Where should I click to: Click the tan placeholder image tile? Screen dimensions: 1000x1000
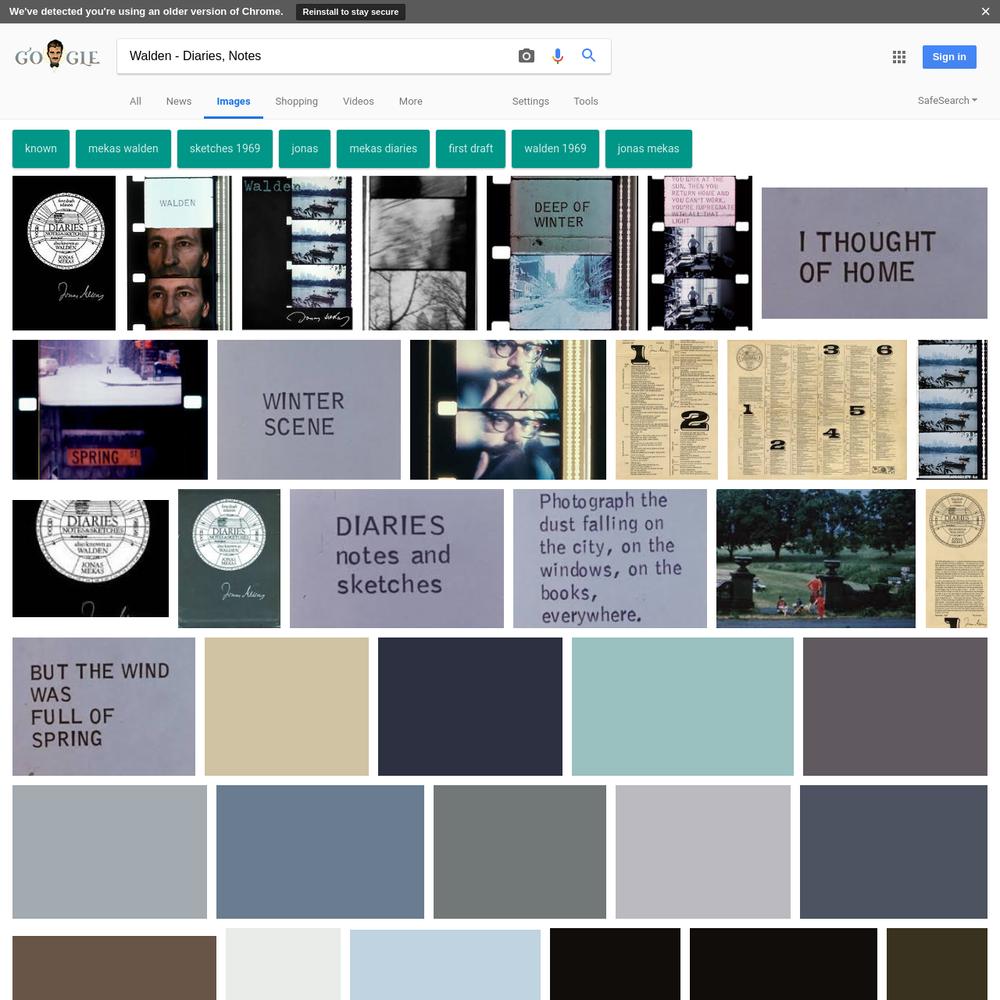[x=286, y=707]
